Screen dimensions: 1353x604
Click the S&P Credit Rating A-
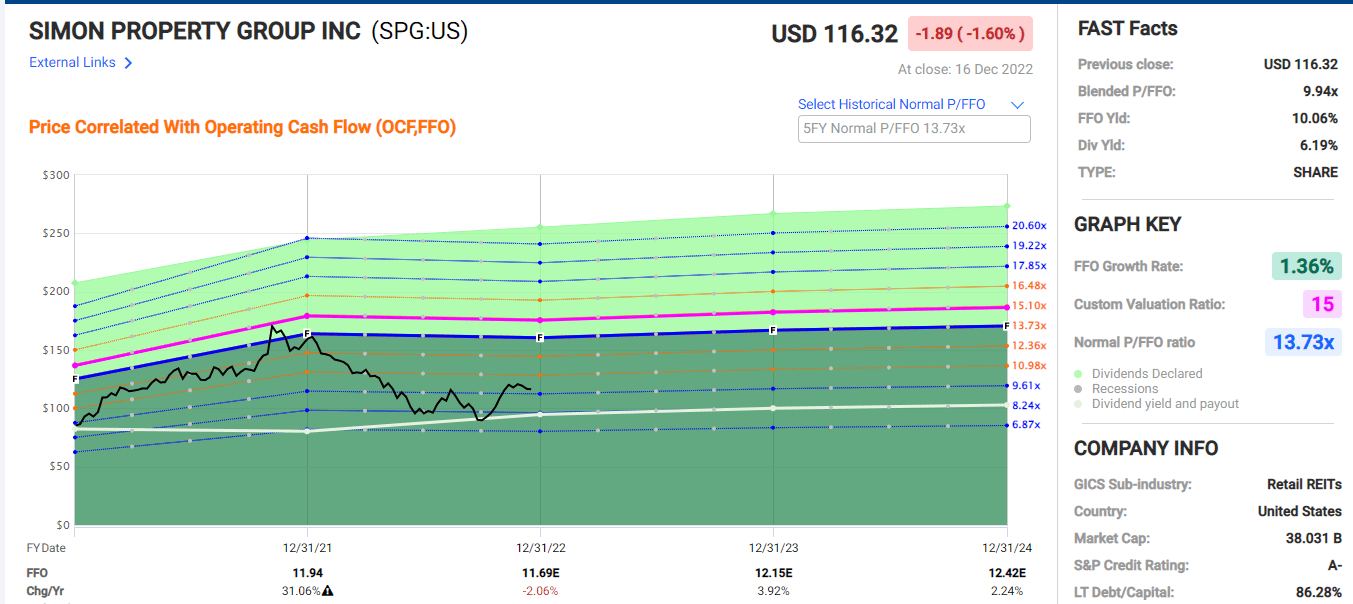1333,565
